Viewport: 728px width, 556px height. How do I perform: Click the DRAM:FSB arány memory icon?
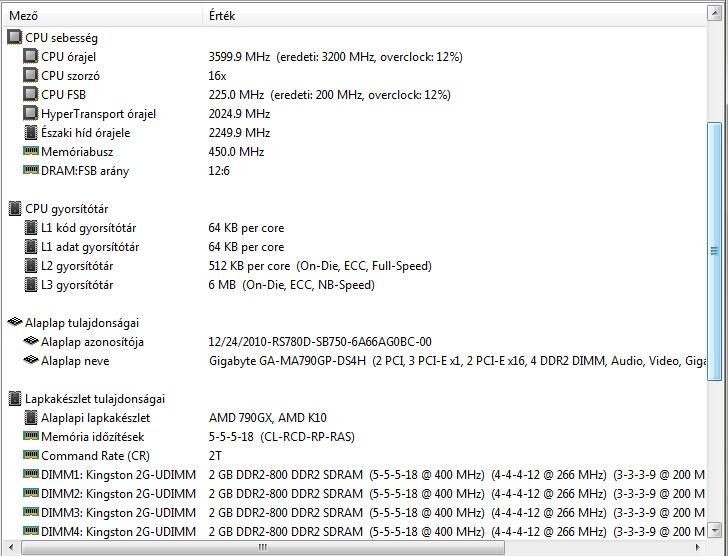[x=31, y=170]
